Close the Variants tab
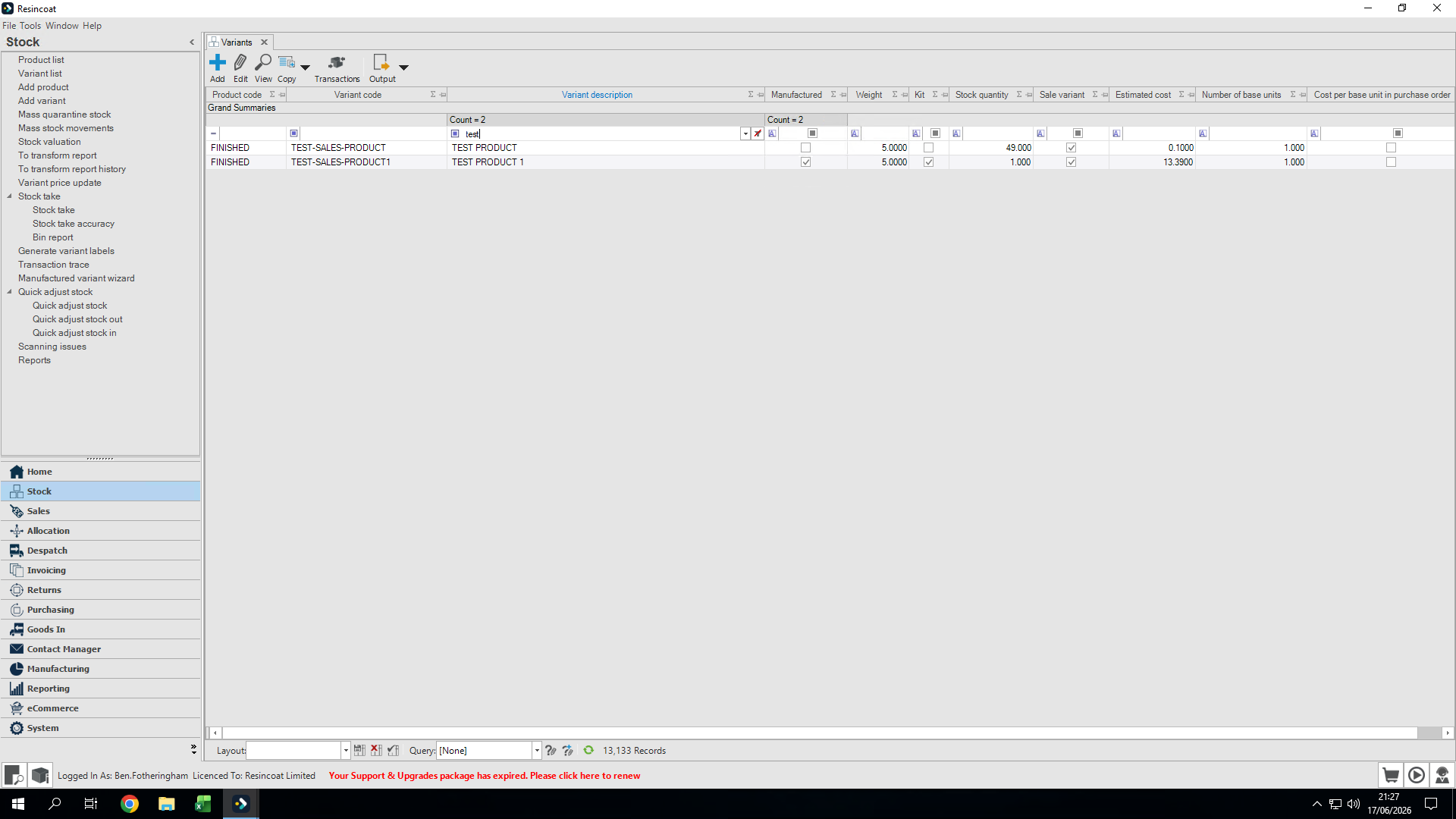The image size is (1456, 819). pos(265,42)
